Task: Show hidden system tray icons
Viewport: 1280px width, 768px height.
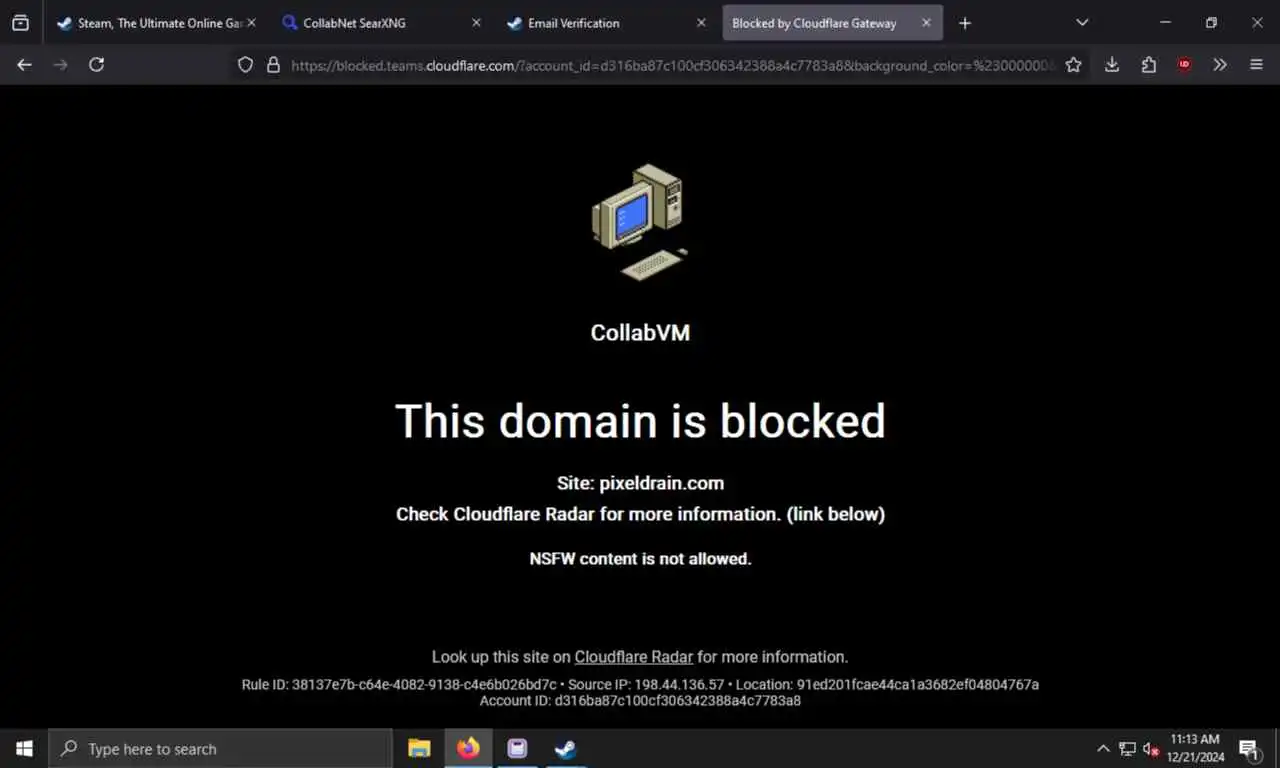Action: click(1103, 749)
